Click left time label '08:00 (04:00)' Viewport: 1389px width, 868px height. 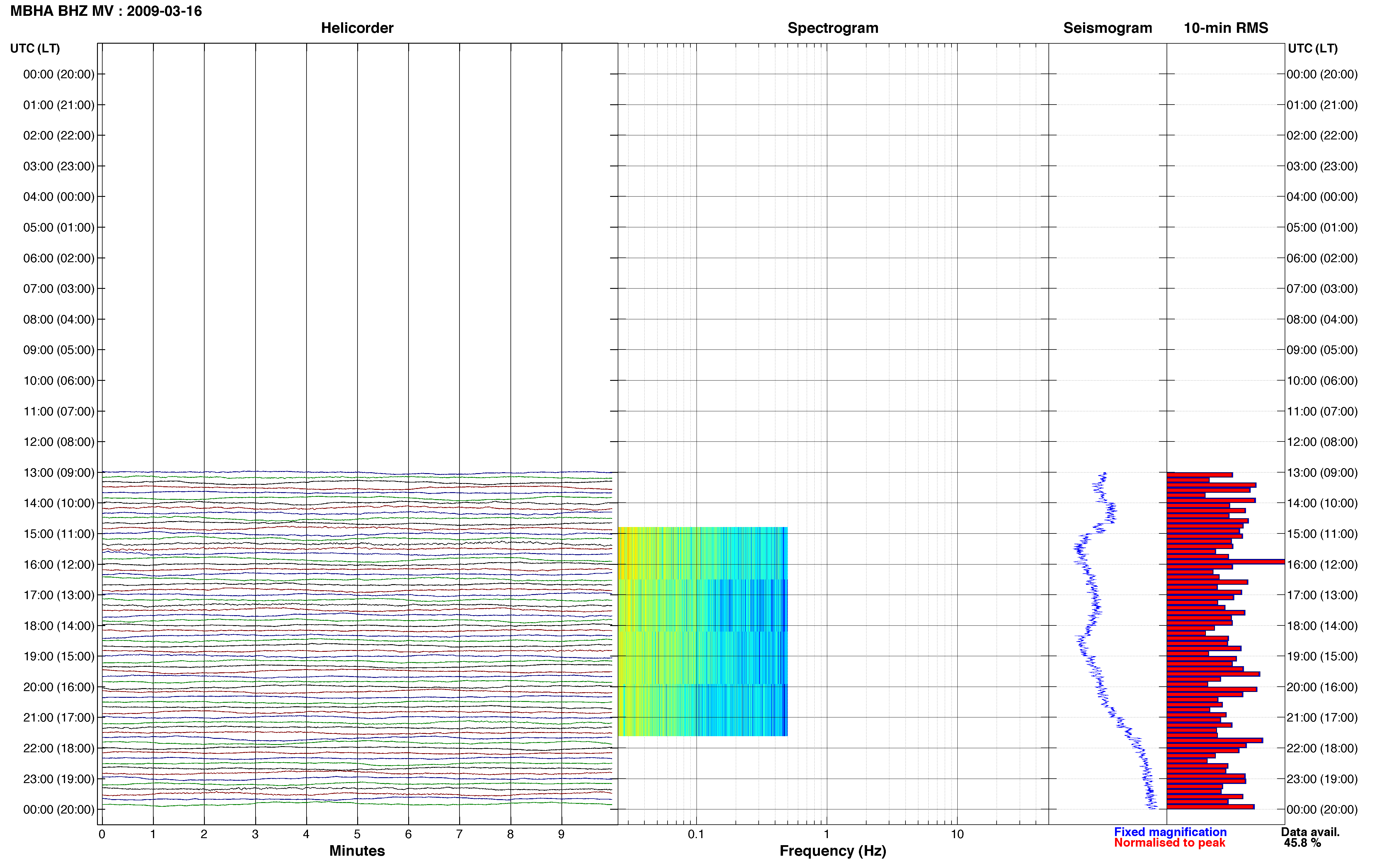coord(59,319)
